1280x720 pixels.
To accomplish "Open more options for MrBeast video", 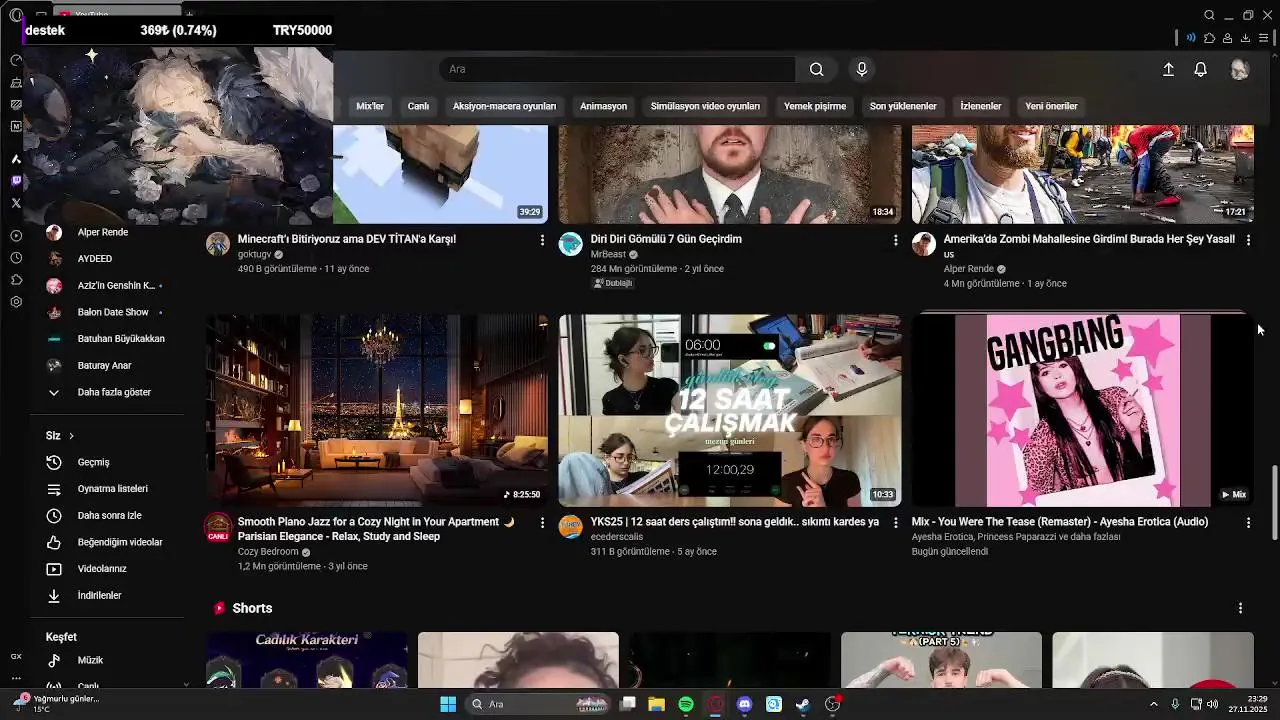I will tap(895, 240).
